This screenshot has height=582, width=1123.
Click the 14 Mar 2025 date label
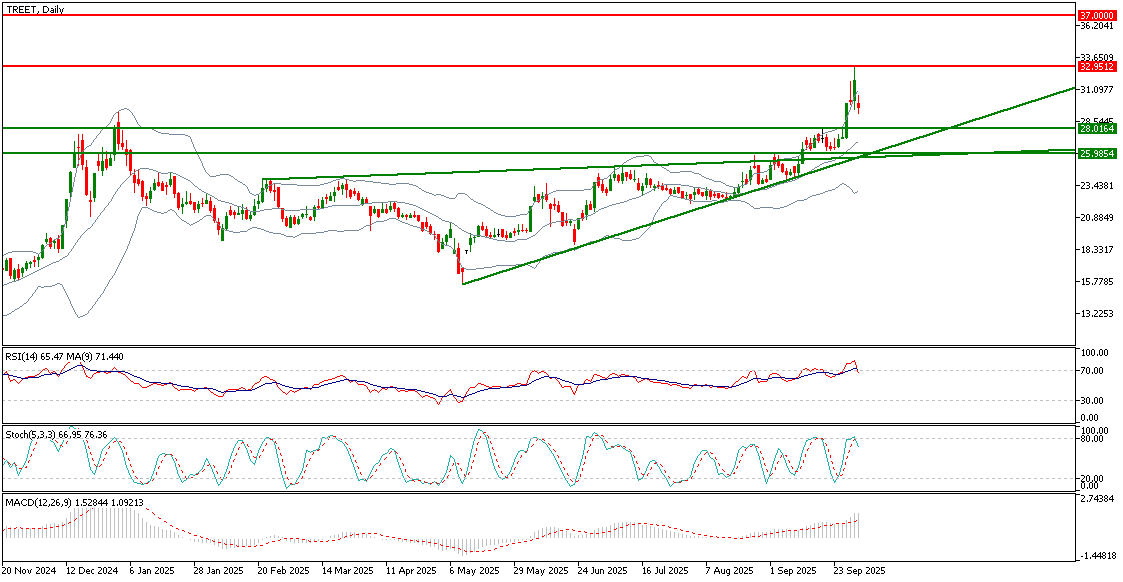[346, 571]
